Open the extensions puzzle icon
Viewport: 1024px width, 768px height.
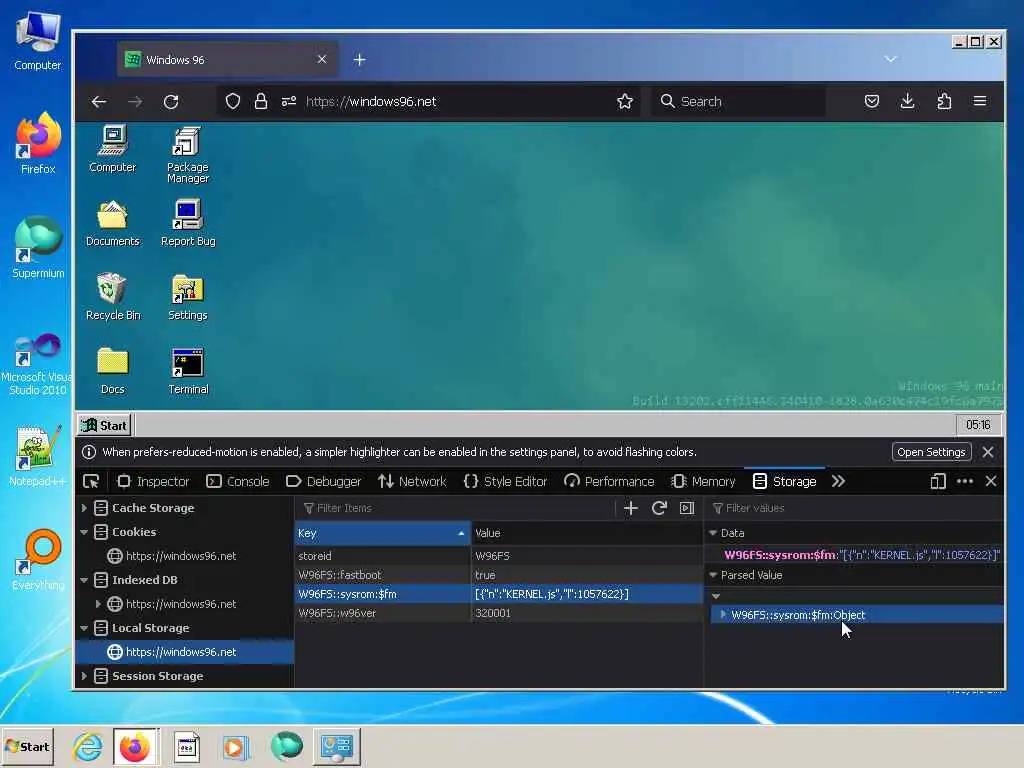click(944, 101)
